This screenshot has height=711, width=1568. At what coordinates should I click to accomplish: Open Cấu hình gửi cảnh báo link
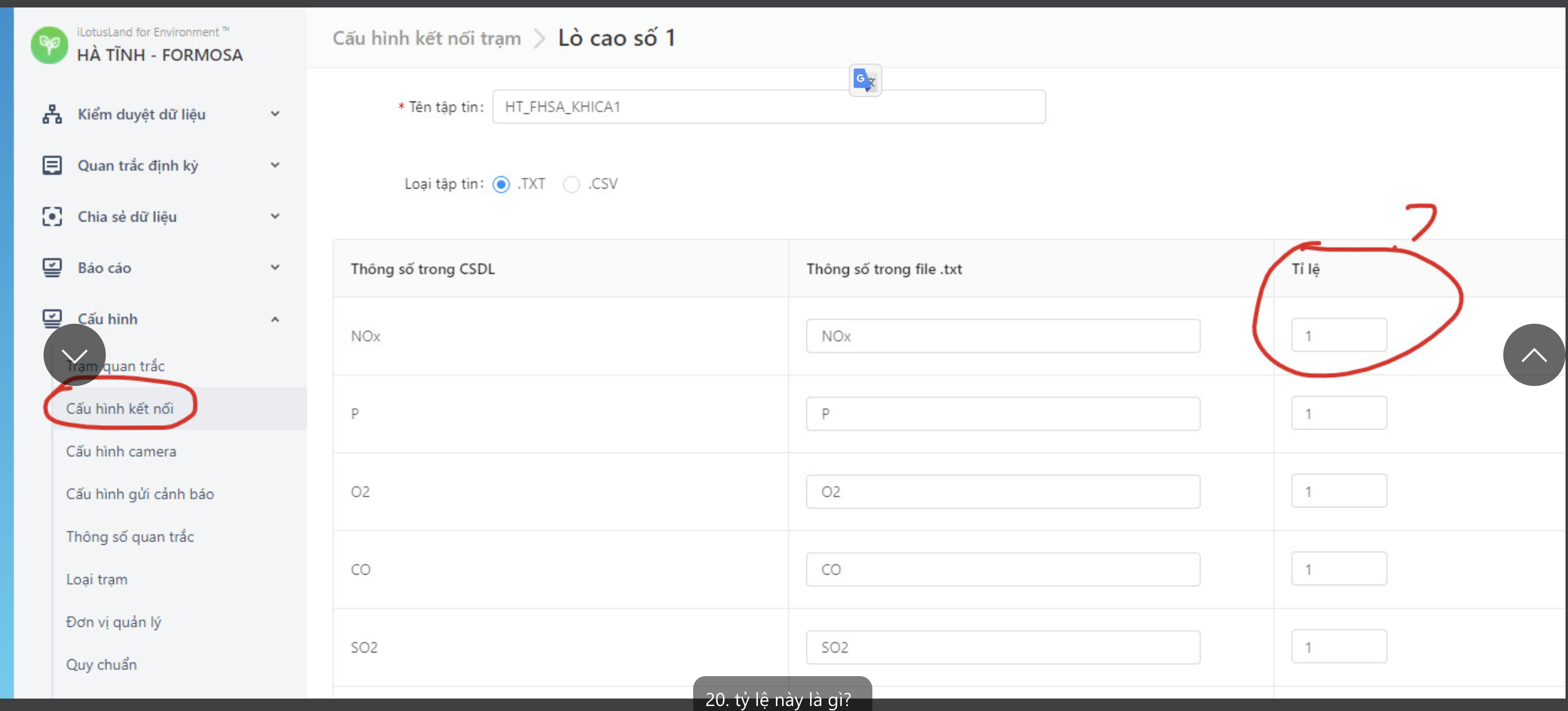click(x=140, y=494)
